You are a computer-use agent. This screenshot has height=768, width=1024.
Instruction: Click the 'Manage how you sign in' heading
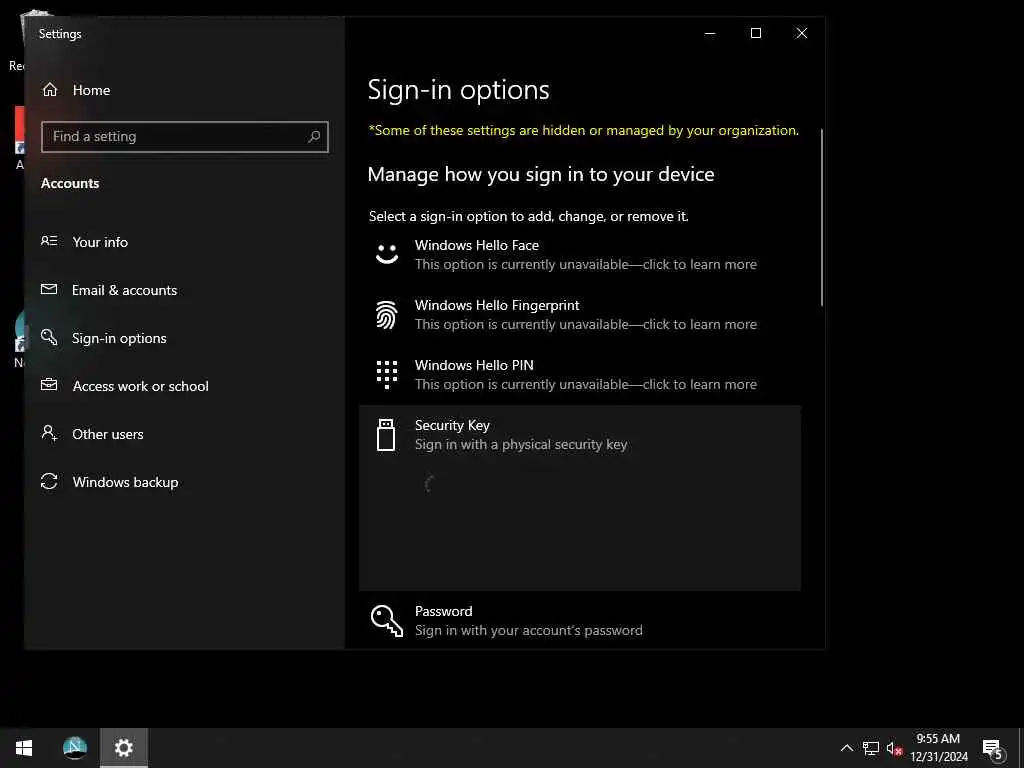coord(541,174)
